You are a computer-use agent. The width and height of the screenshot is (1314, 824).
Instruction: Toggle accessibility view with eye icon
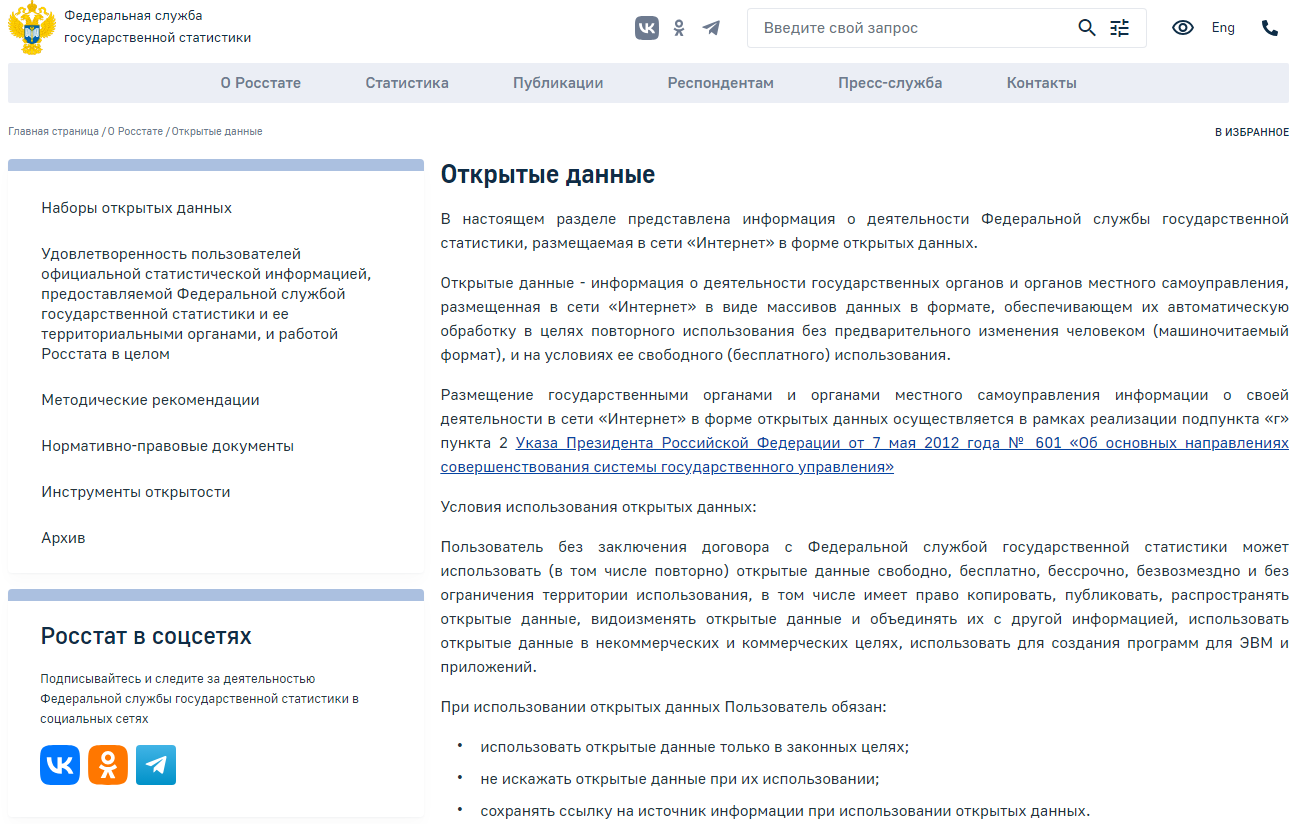1183,28
